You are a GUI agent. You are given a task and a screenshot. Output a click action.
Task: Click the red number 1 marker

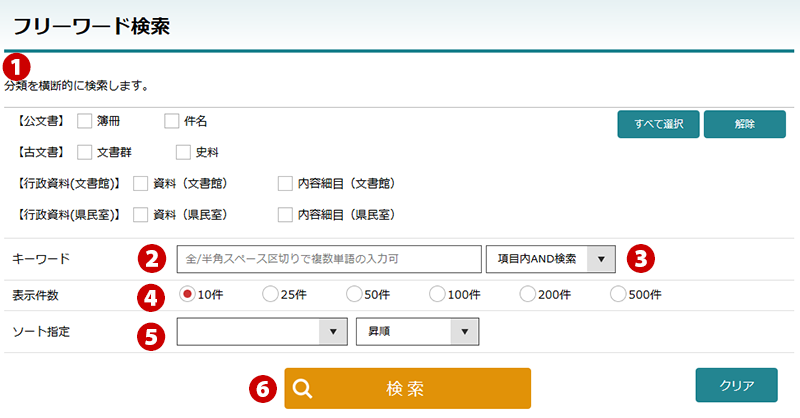click(16, 67)
